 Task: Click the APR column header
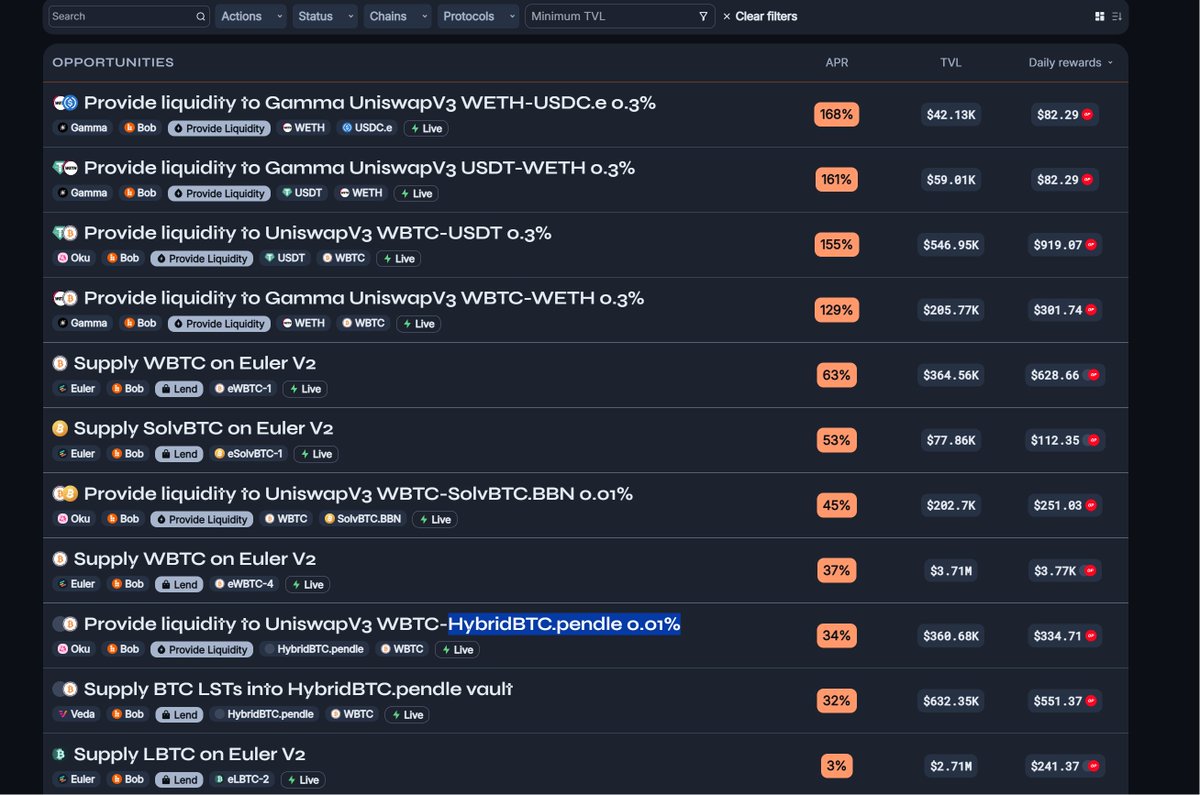(837, 62)
